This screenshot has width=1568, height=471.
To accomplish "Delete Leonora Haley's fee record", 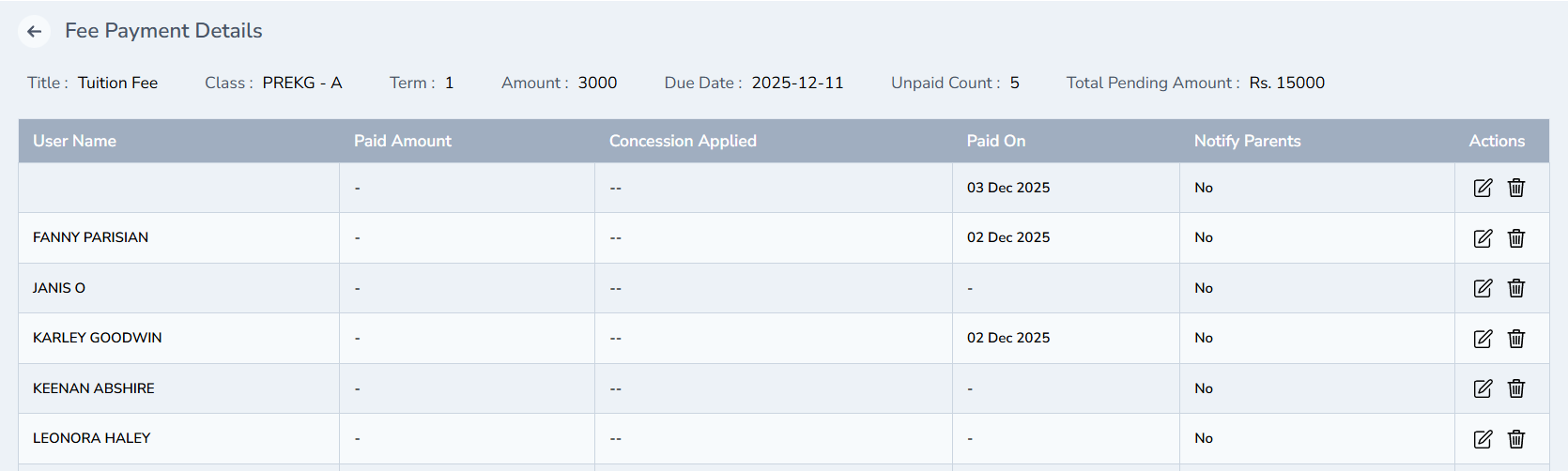I will pyautogui.click(x=1516, y=439).
